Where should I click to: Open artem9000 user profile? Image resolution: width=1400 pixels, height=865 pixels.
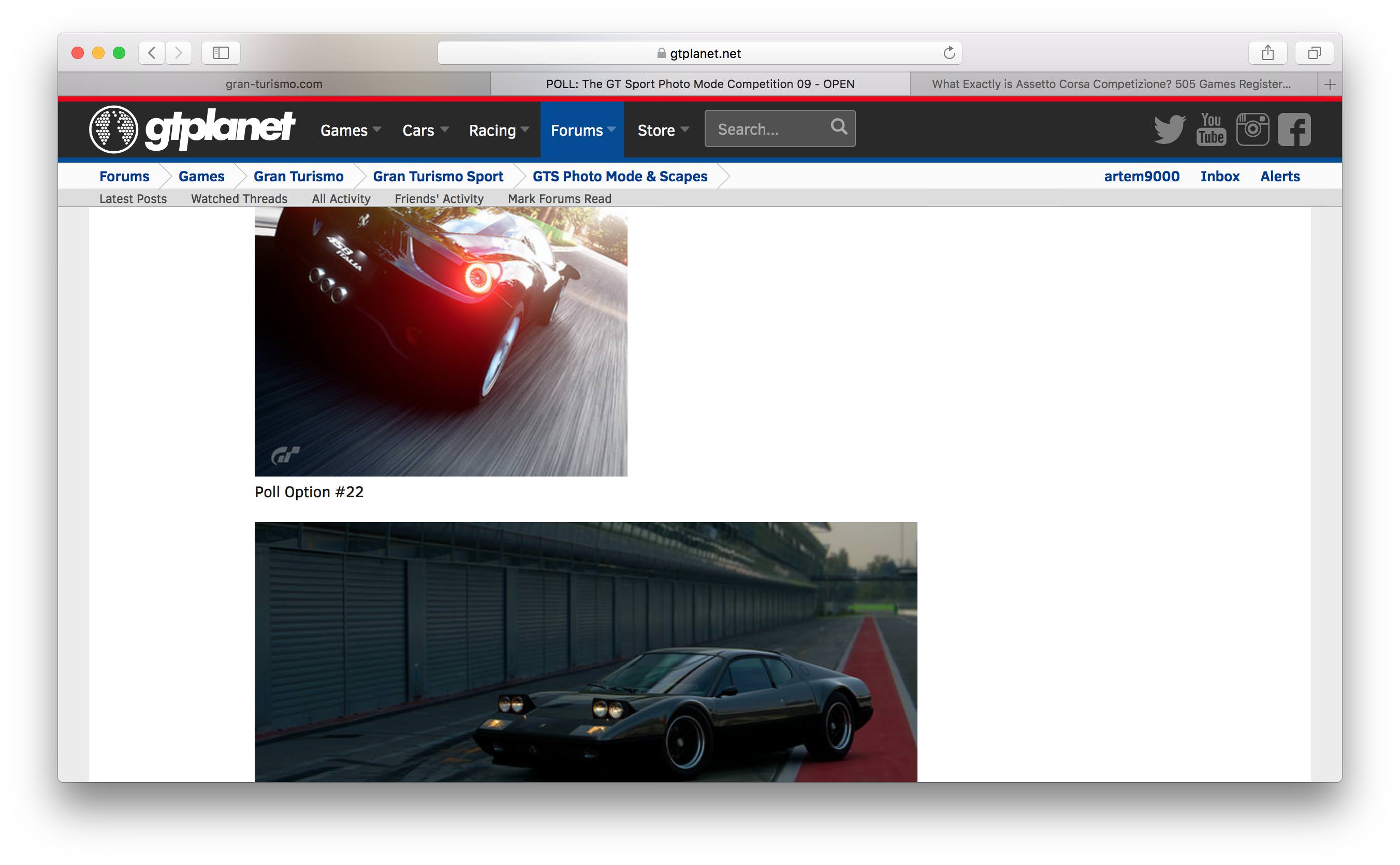coord(1142,176)
